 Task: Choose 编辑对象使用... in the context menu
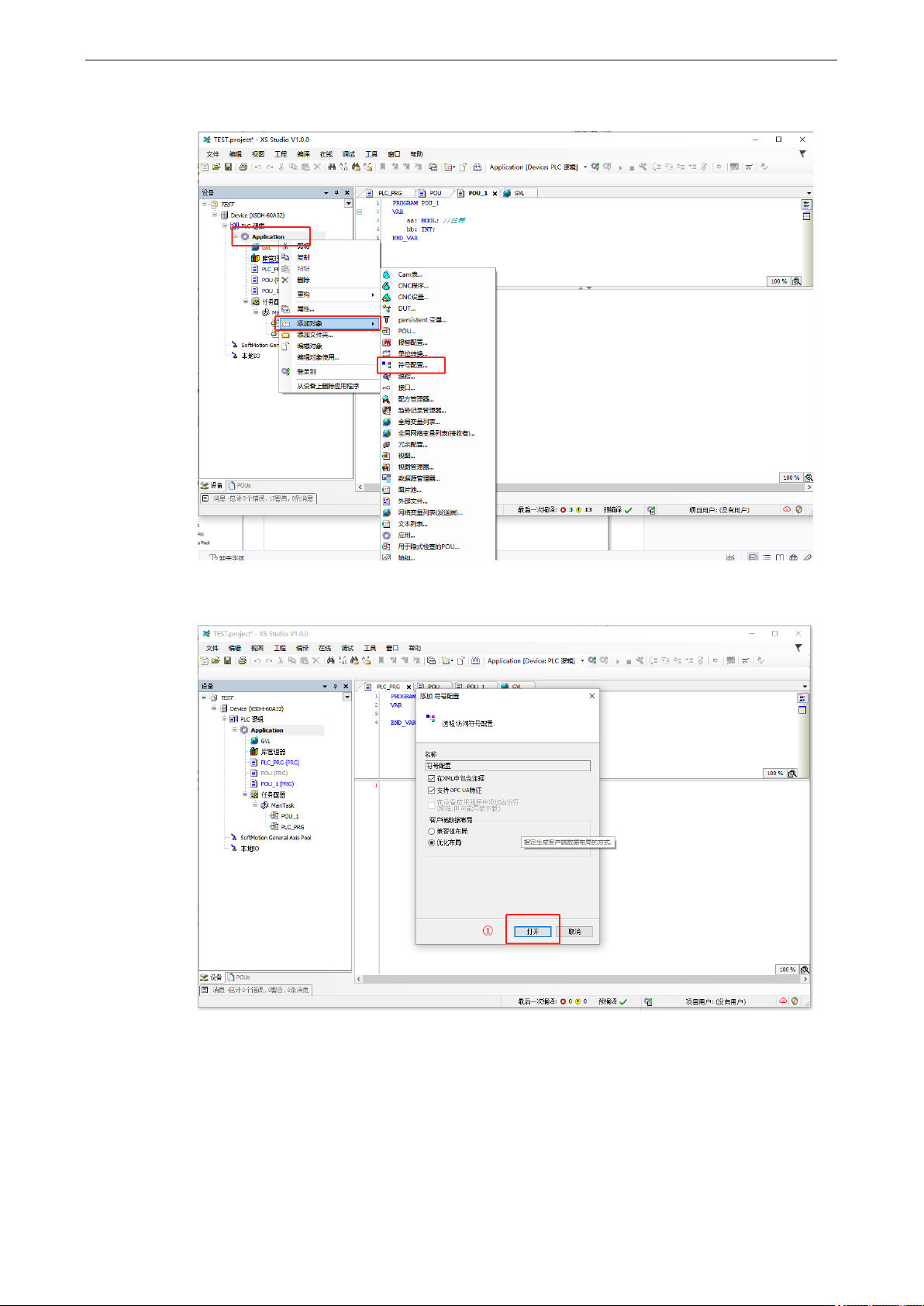(x=318, y=357)
